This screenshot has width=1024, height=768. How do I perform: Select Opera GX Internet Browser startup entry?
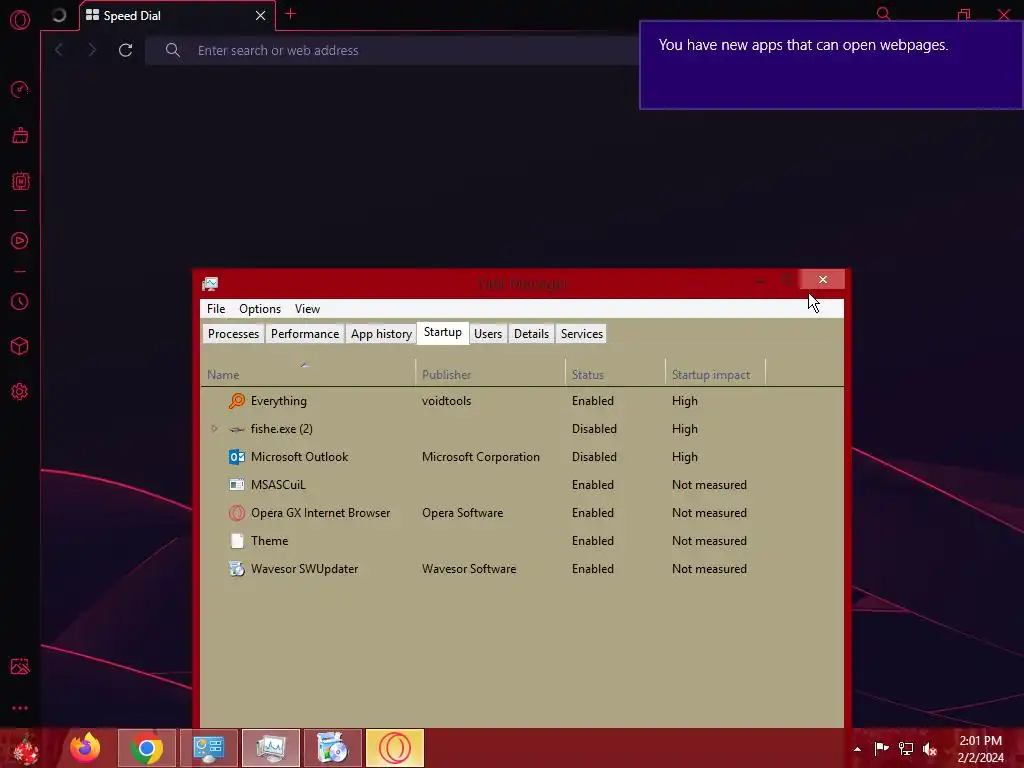(522, 513)
